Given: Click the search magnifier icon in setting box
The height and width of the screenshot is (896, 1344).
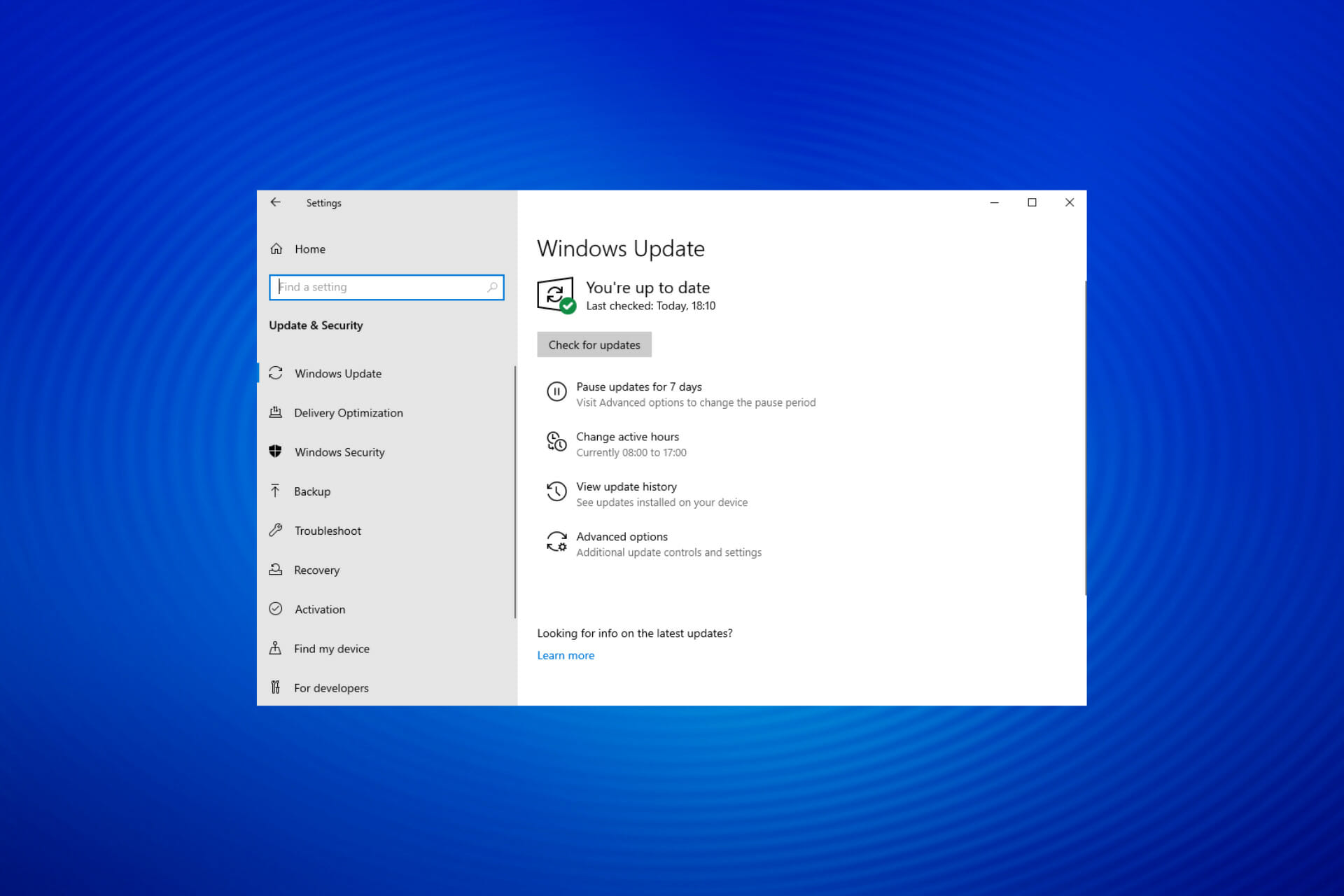Looking at the screenshot, I should (x=492, y=287).
